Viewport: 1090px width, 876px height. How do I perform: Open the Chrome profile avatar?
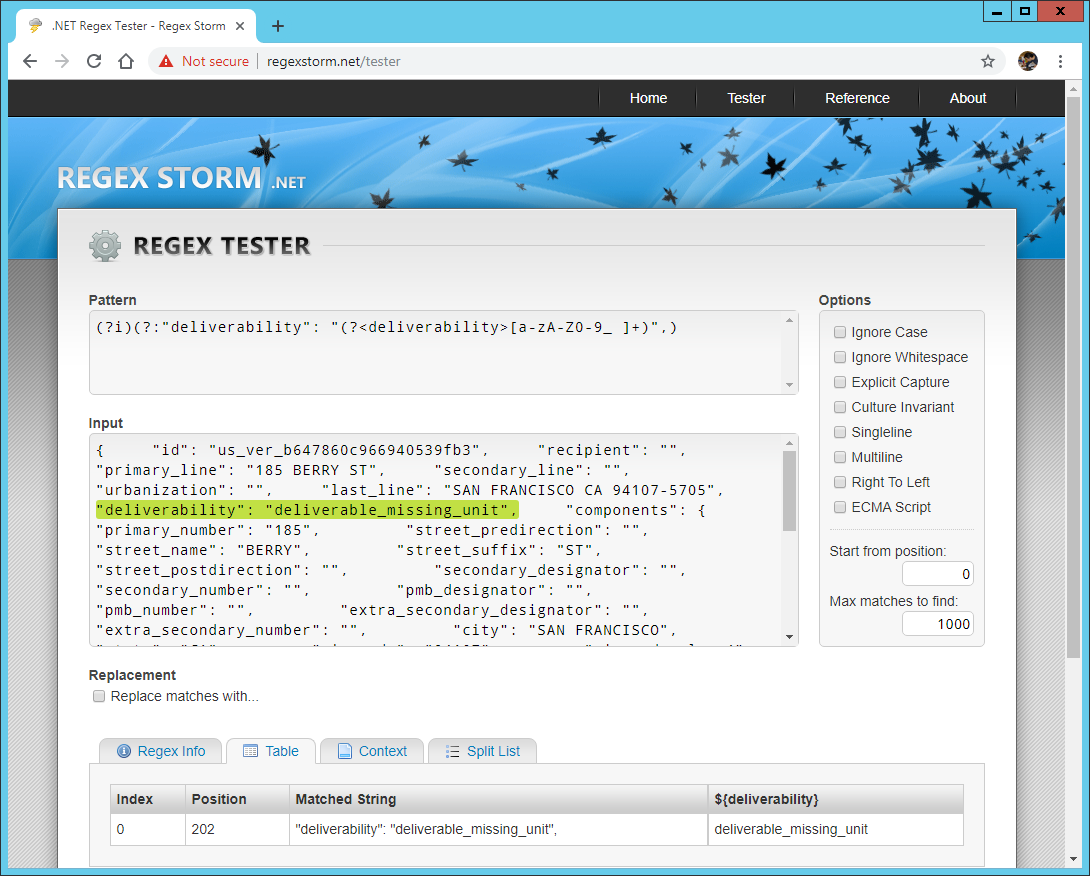coord(1028,61)
